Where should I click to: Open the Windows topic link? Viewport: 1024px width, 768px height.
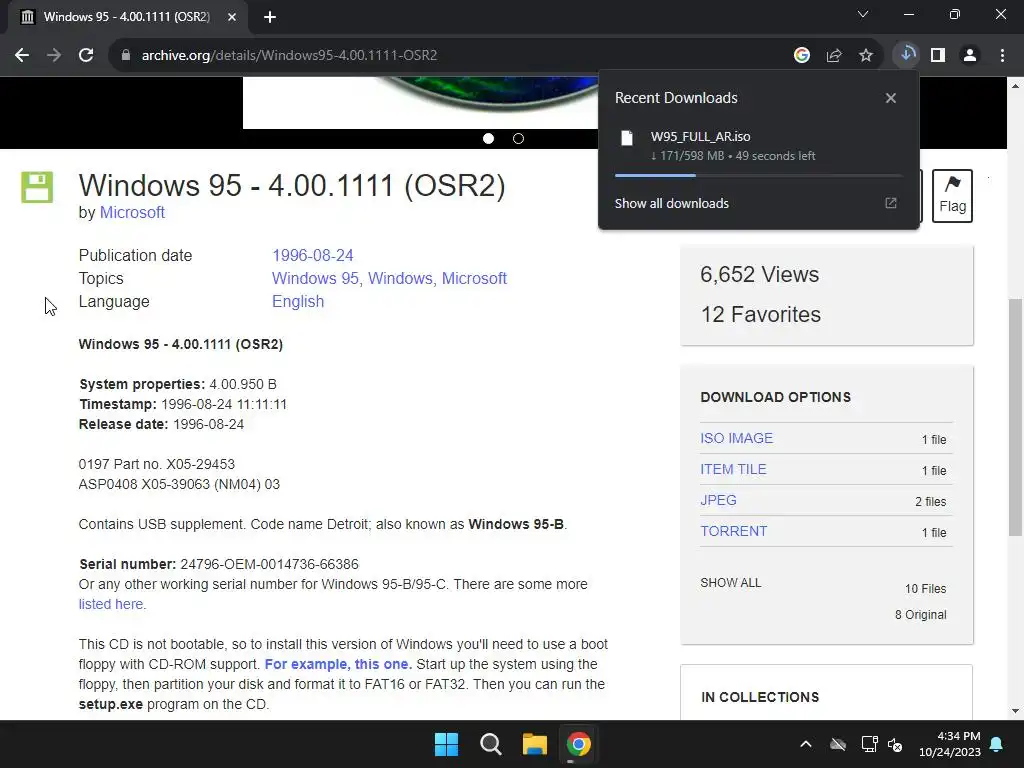point(400,278)
